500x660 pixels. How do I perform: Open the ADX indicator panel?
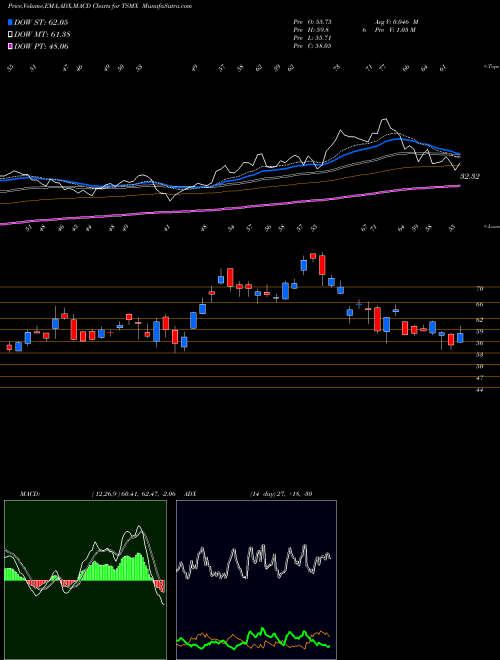click(x=256, y=580)
